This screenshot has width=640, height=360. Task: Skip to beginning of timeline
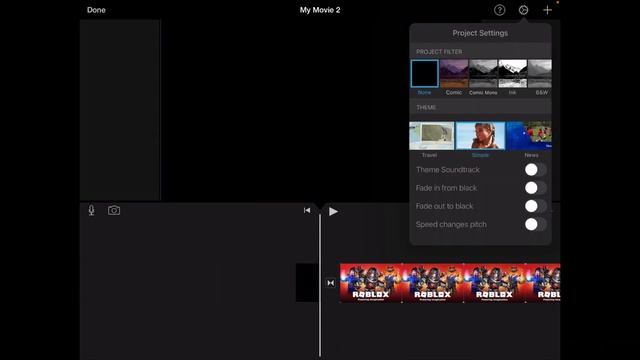click(307, 210)
